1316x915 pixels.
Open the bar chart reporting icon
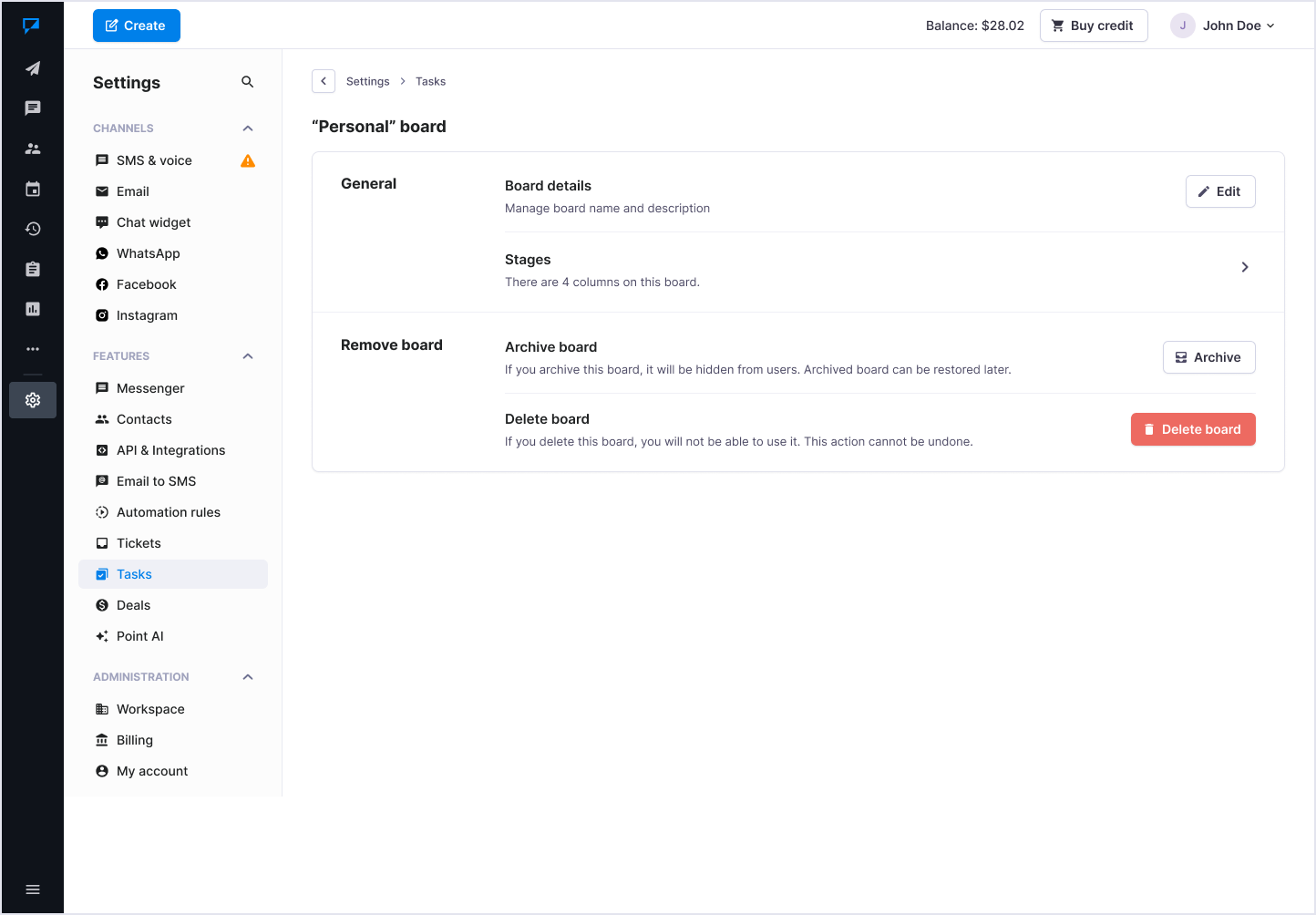(x=33, y=309)
